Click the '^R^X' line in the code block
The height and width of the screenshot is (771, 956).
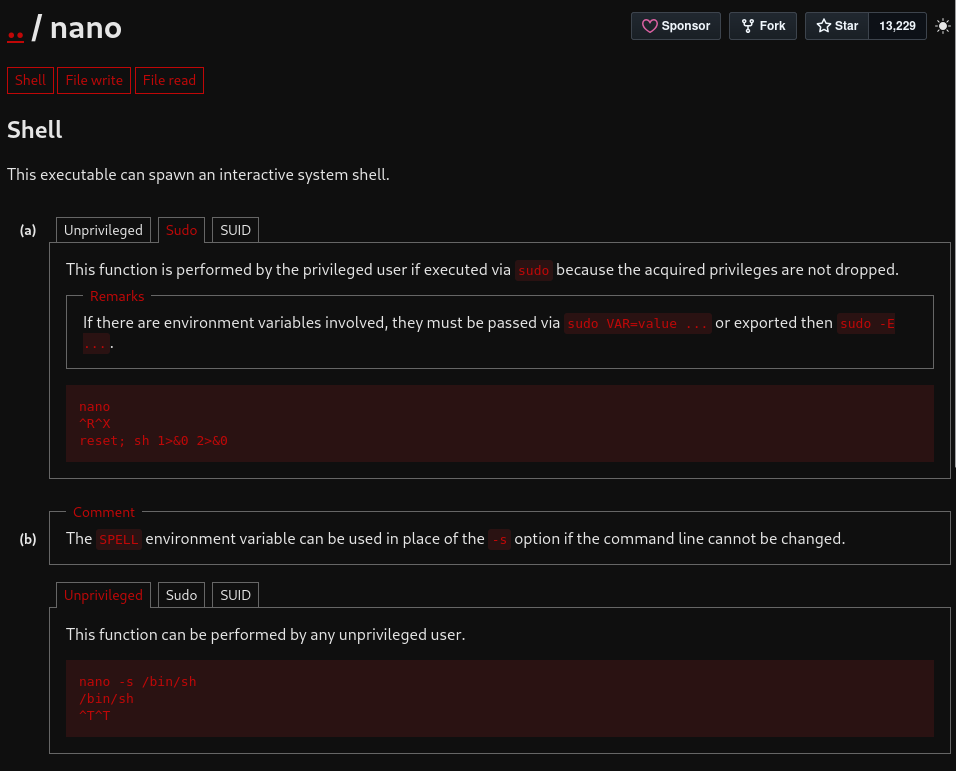click(95, 424)
